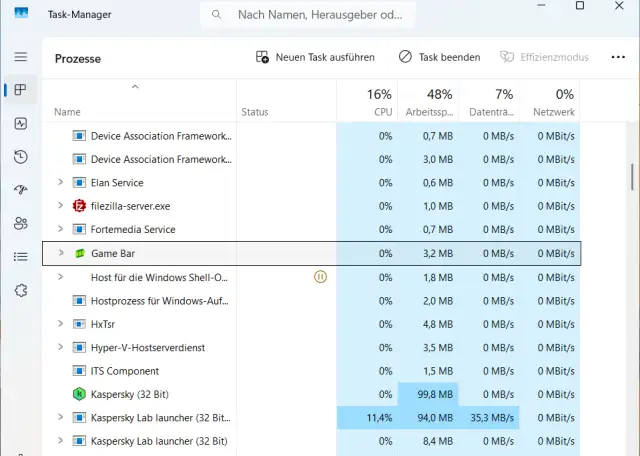Open the hamburger navigation menu
Viewport: 640px width, 456px height.
pyautogui.click(x=20, y=57)
